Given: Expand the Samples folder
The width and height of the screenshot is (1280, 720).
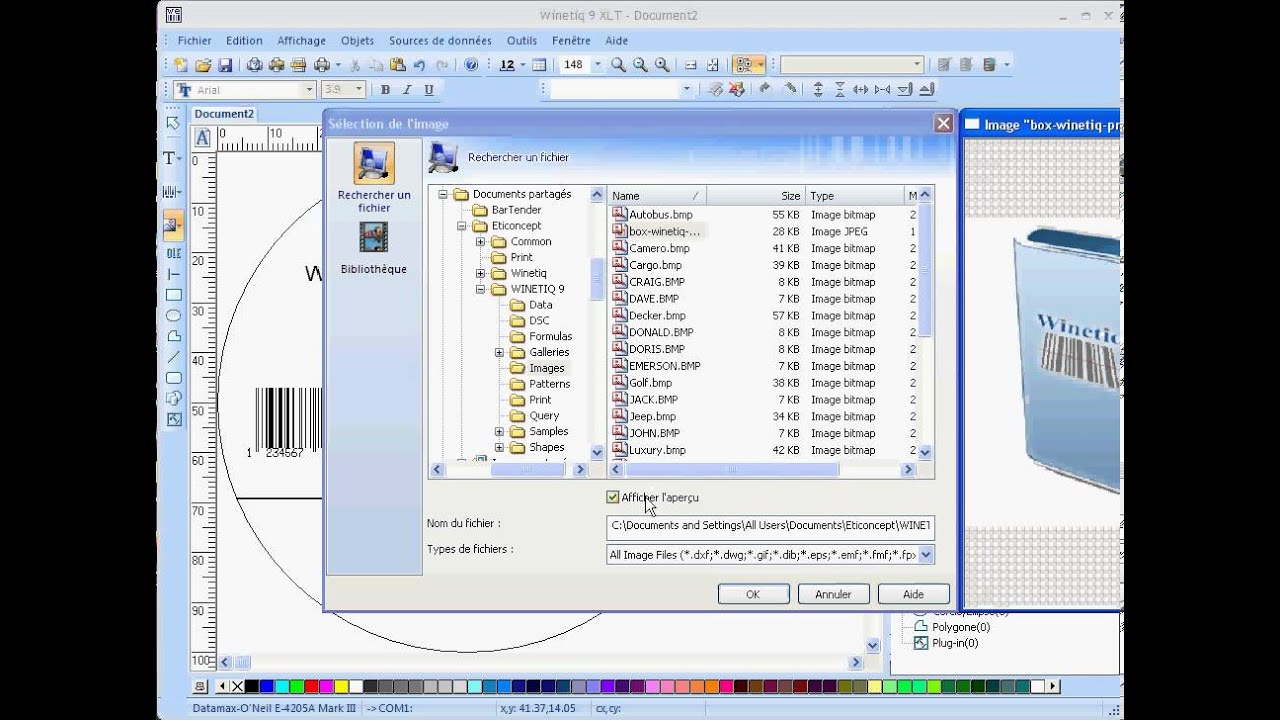Looking at the screenshot, I should (x=499, y=432).
